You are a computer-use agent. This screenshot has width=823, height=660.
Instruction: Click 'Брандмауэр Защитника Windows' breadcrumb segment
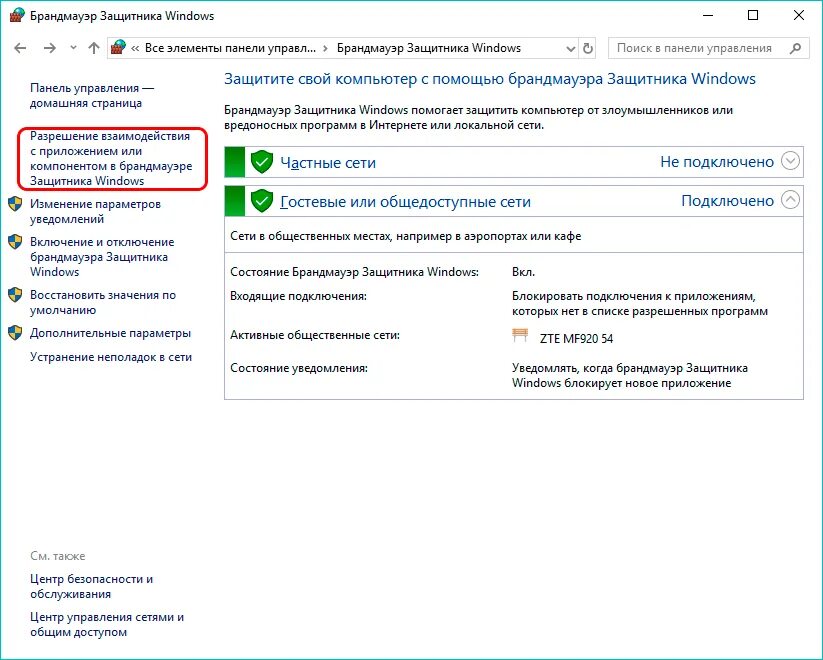coord(429,48)
